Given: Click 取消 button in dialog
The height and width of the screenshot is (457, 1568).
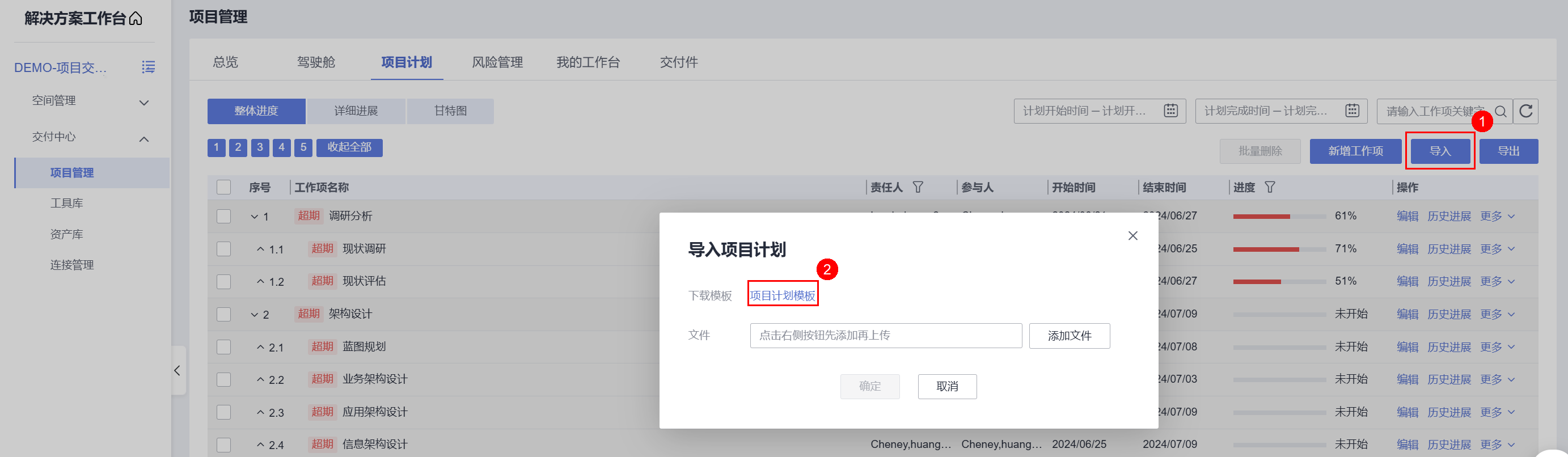Looking at the screenshot, I should pyautogui.click(x=946, y=387).
